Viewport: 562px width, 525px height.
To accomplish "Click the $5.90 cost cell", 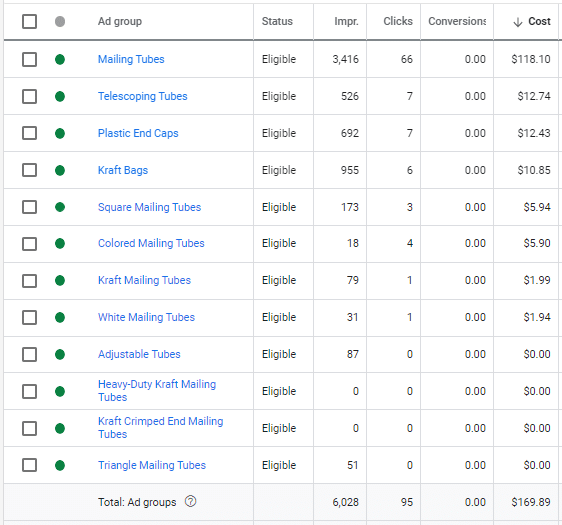I will pos(537,243).
